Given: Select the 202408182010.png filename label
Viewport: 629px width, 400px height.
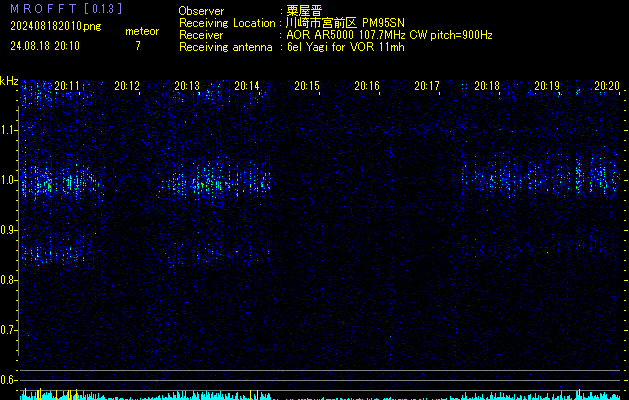Looking at the screenshot, I should coord(55,22).
